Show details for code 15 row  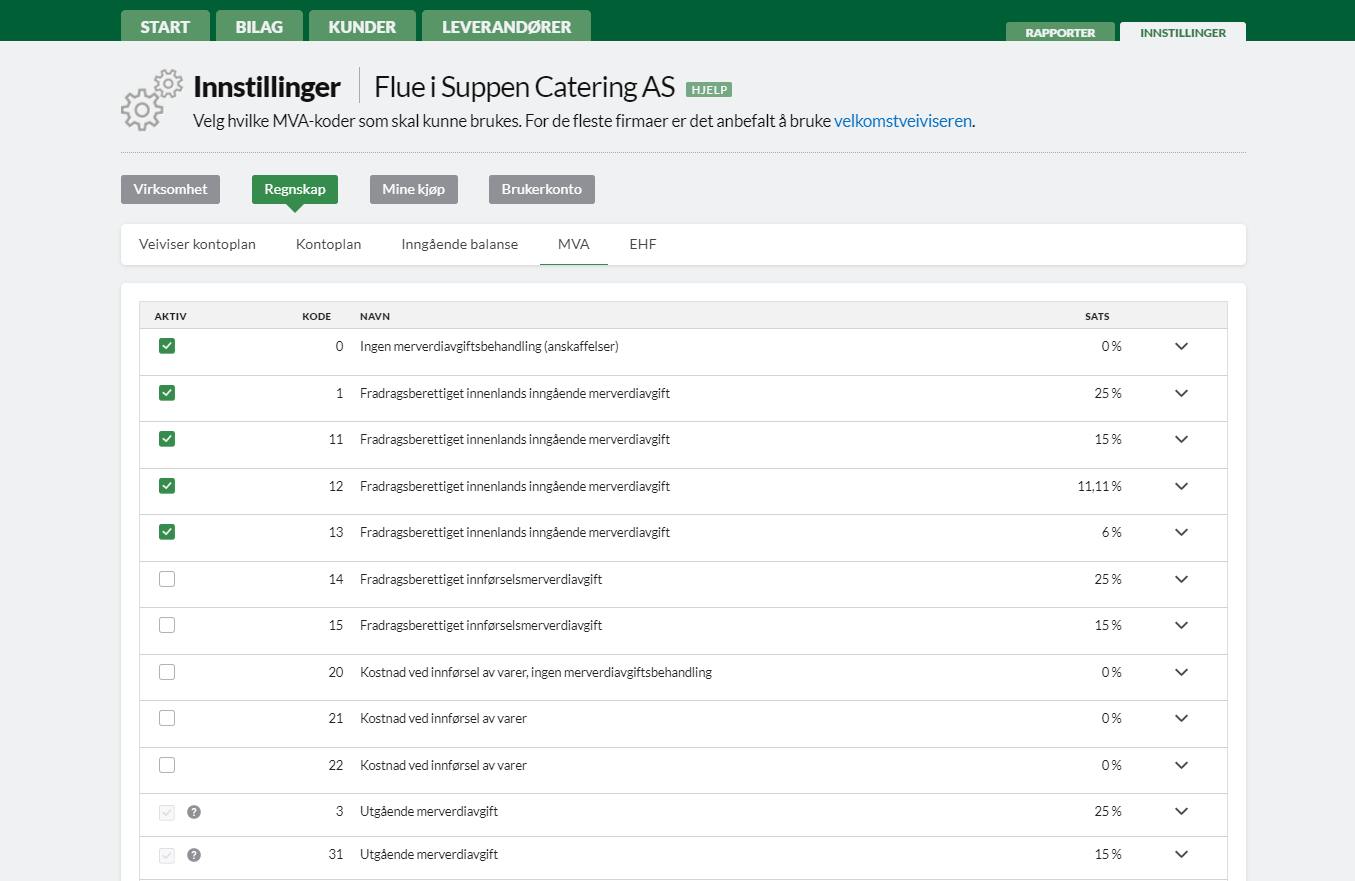[1181, 625]
